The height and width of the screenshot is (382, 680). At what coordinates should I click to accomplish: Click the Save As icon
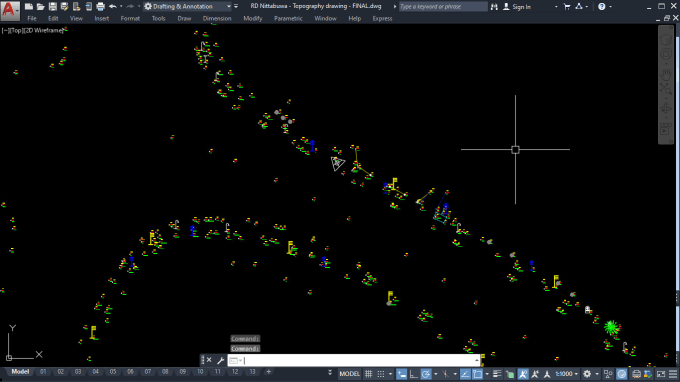pos(65,7)
